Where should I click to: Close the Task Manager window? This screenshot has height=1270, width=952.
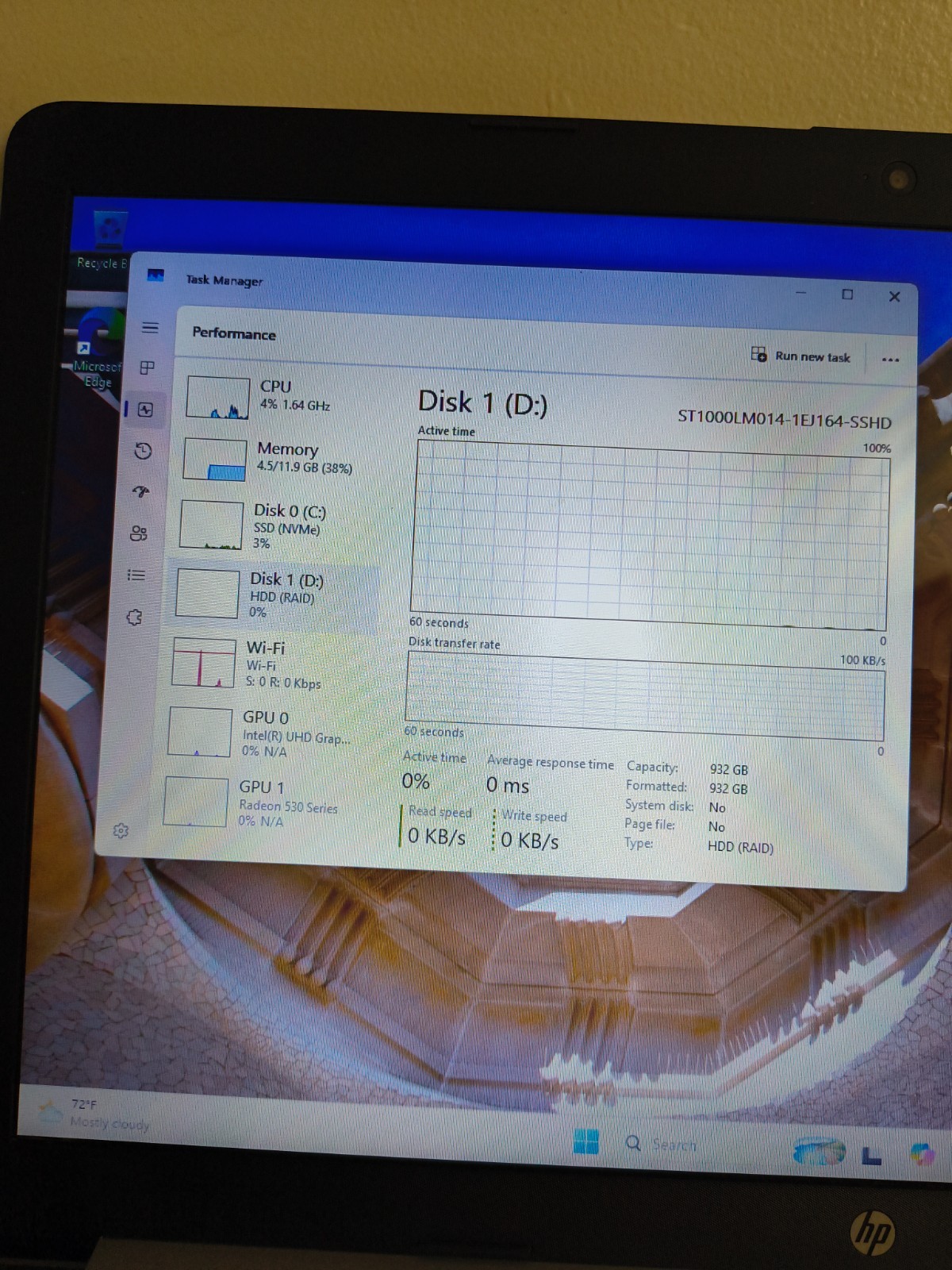point(894,296)
